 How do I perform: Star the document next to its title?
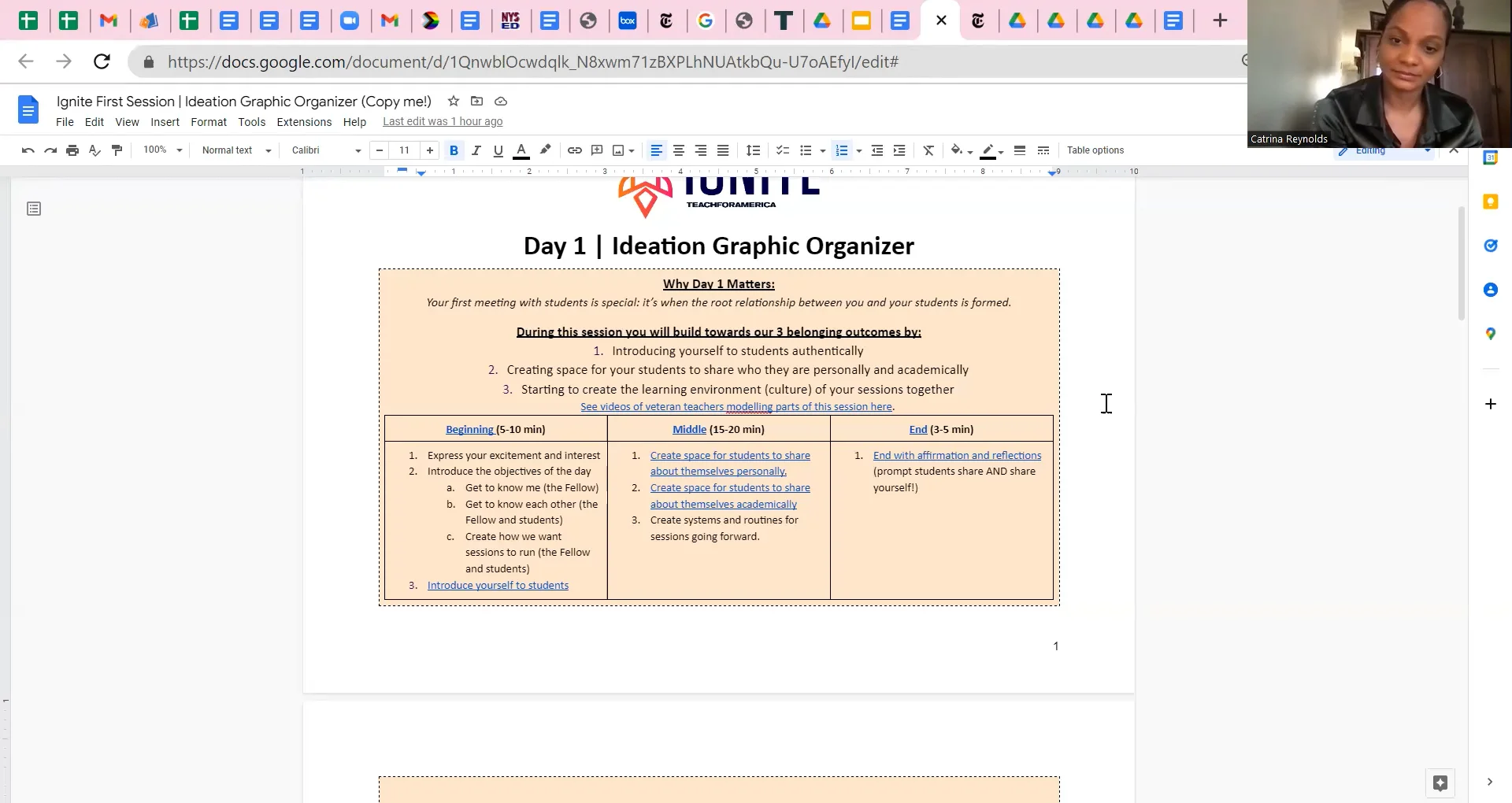pyautogui.click(x=453, y=102)
